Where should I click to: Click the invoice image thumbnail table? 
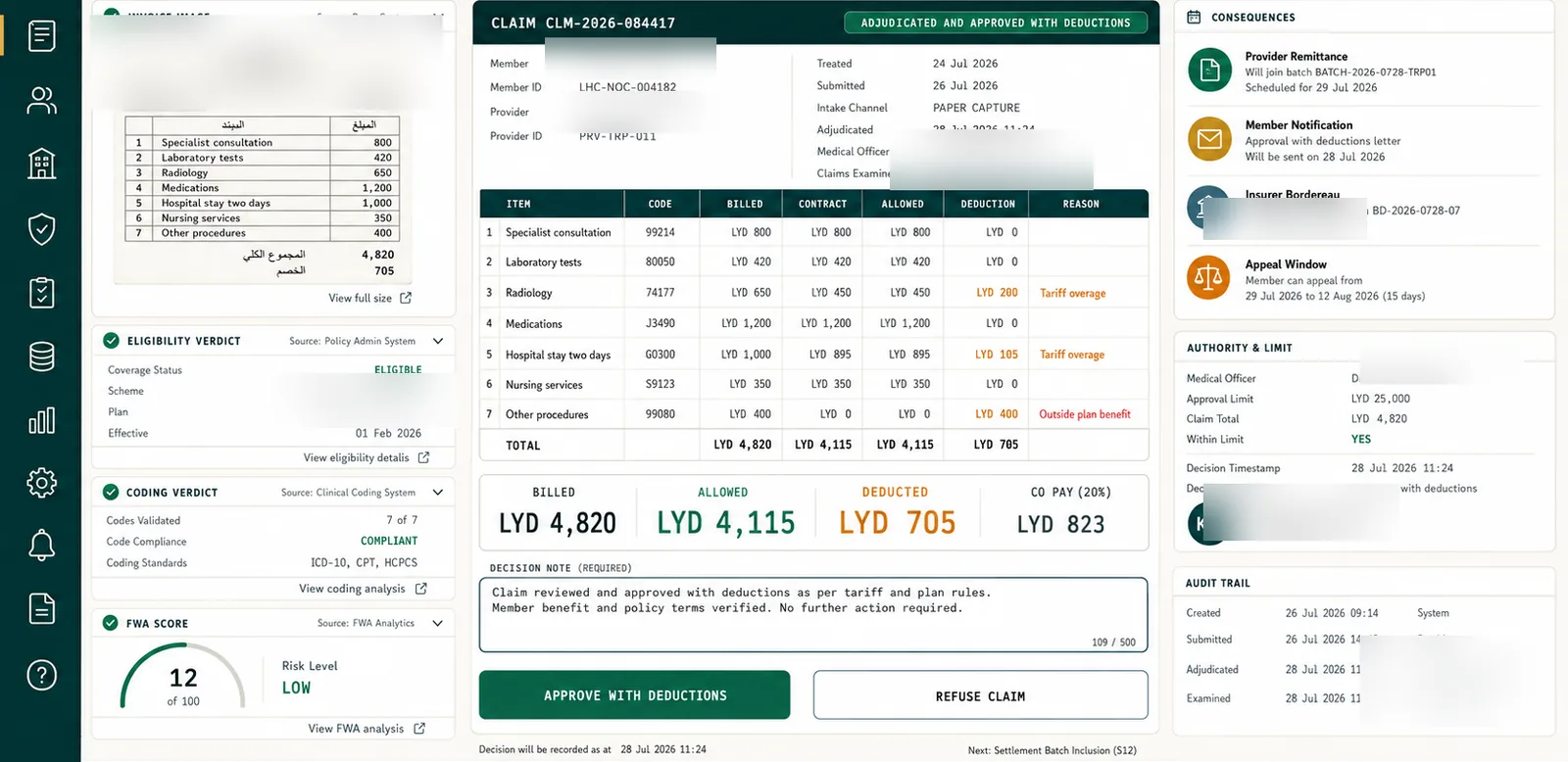pos(263,179)
